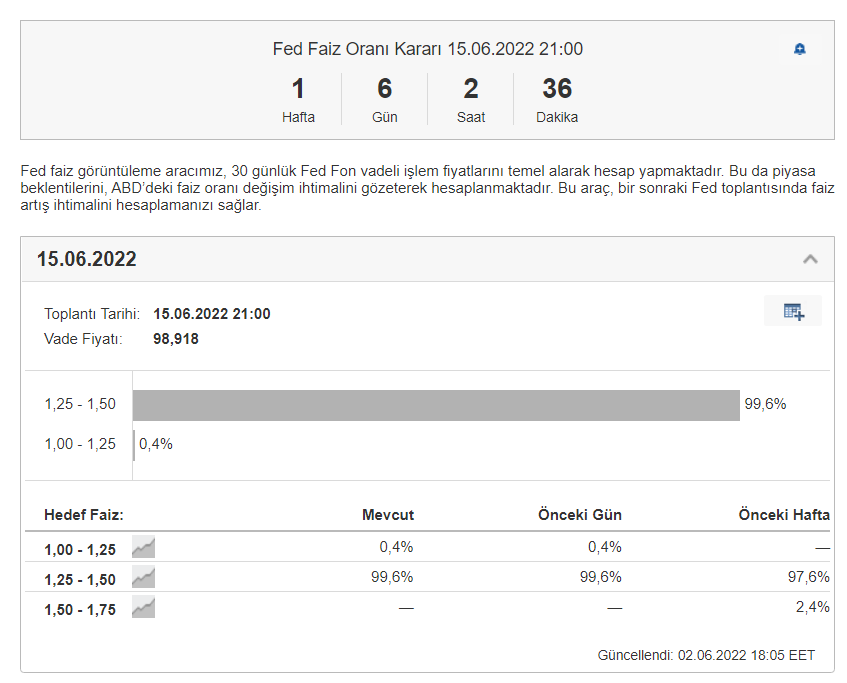Image resolution: width=847 pixels, height=683 pixels.
Task: Click the 1,00 - 1,25 table row label
Action: pyautogui.click(x=80, y=550)
